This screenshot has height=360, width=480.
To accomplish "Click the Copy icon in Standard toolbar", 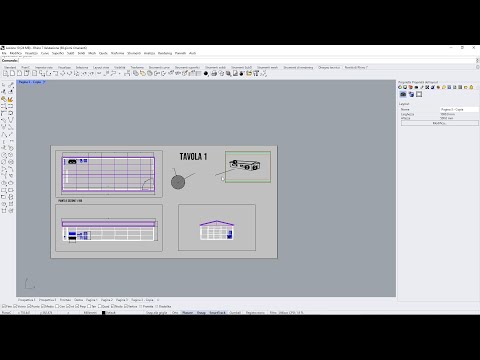I will pyautogui.click(x=48, y=74).
